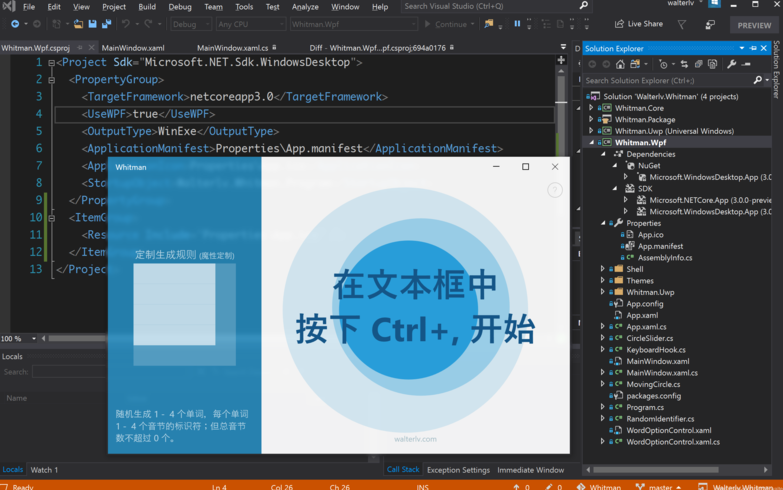Open the Solution Explorer window options arrow
This screenshot has height=490, width=783.
(x=742, y=48)
